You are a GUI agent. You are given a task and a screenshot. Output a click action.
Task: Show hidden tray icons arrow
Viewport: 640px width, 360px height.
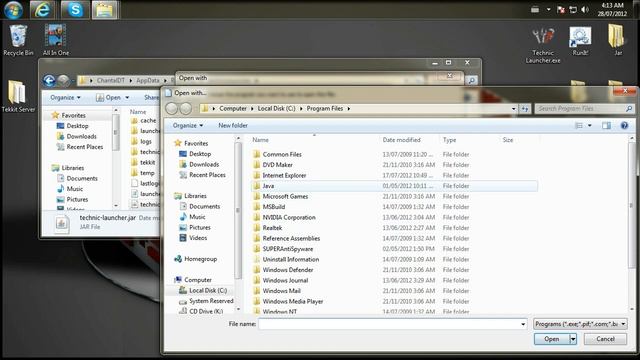click(548, 9)
